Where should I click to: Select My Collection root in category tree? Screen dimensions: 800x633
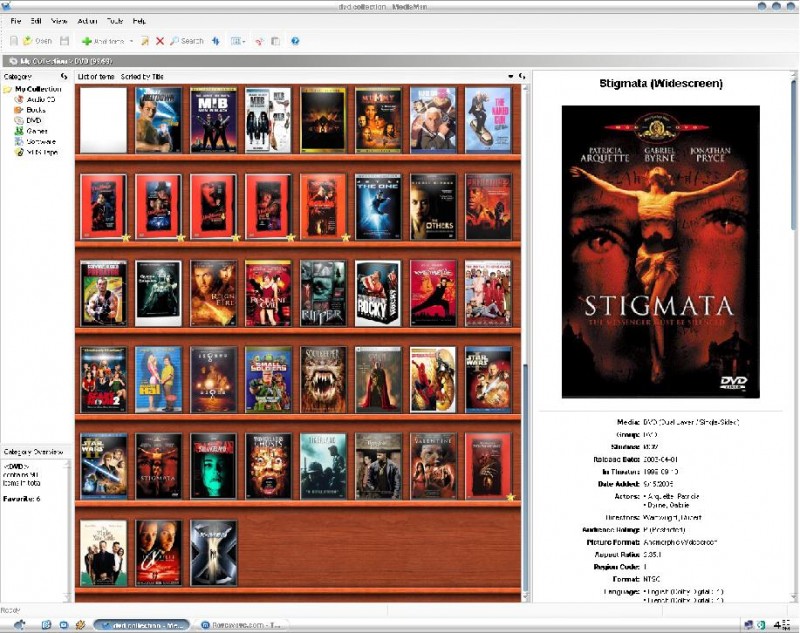[38, 89]
